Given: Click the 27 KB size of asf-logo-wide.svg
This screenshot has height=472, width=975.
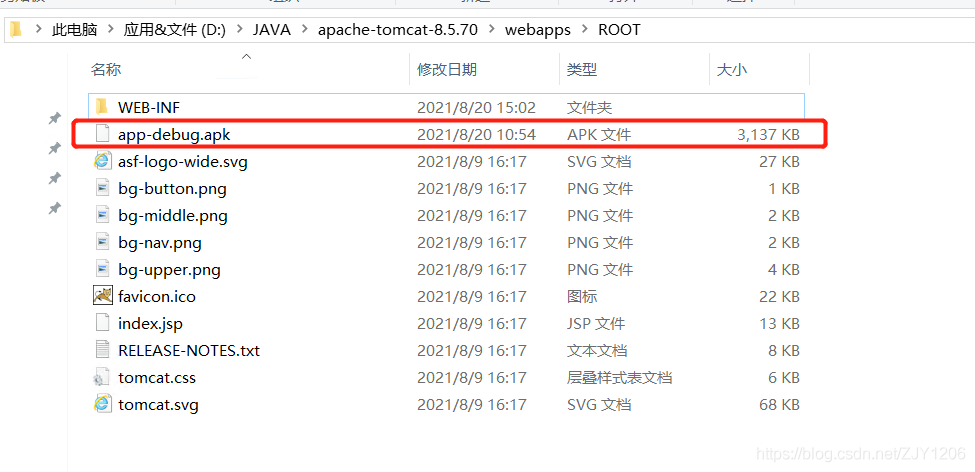Looking at the screenshot, I should pyautogui.click(x=779, y=162).
